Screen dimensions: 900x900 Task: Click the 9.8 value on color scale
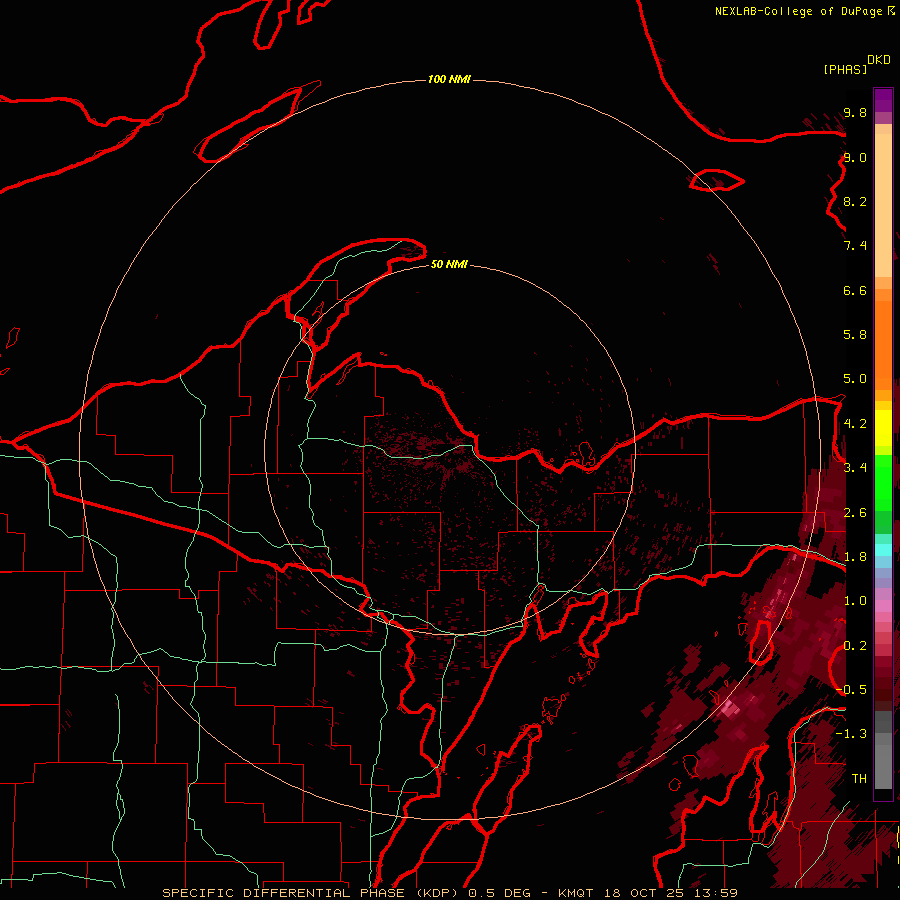pyautogui.click(x=855, y=112)
